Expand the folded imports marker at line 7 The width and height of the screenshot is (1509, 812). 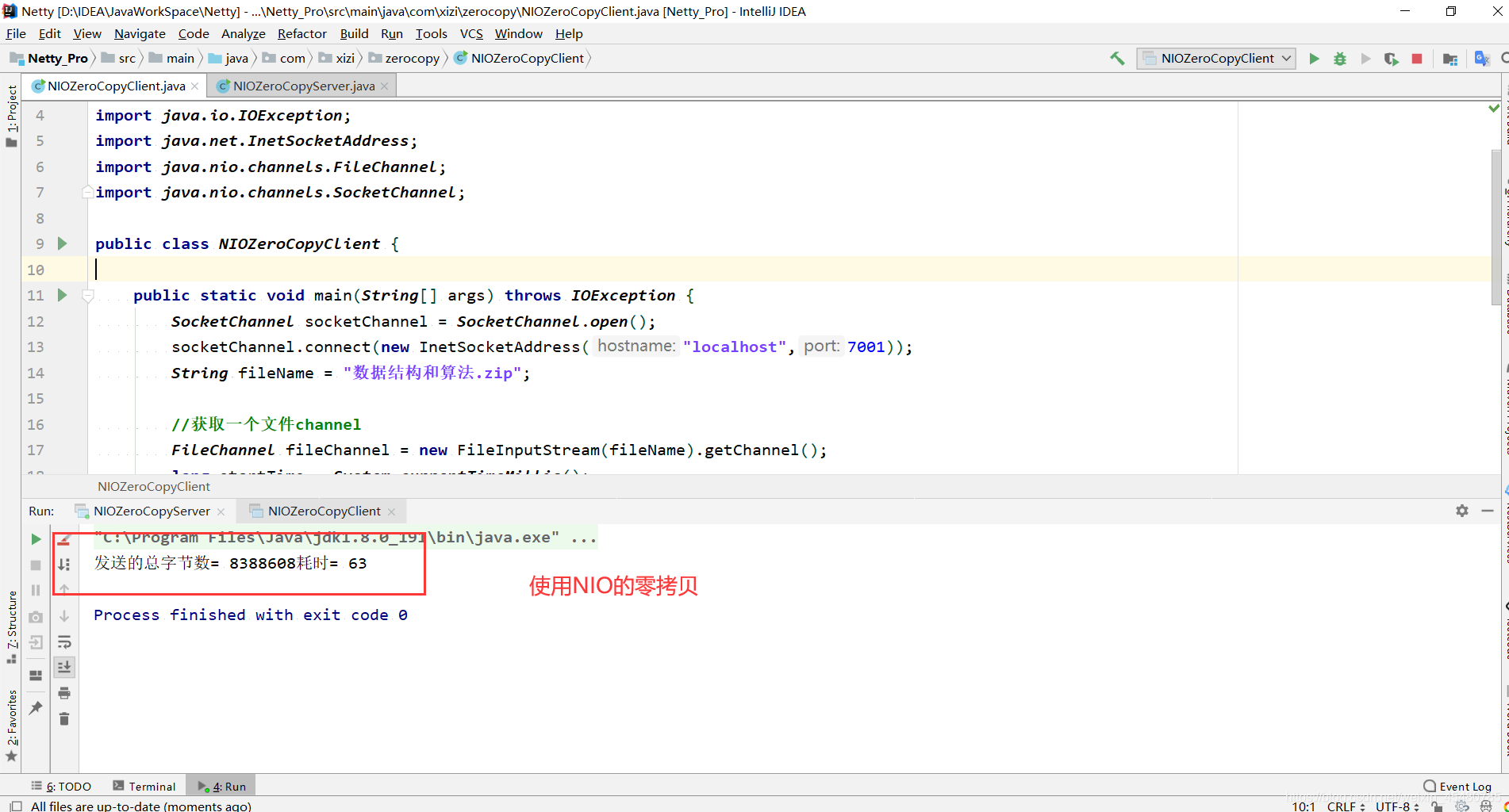pos(87,191)
